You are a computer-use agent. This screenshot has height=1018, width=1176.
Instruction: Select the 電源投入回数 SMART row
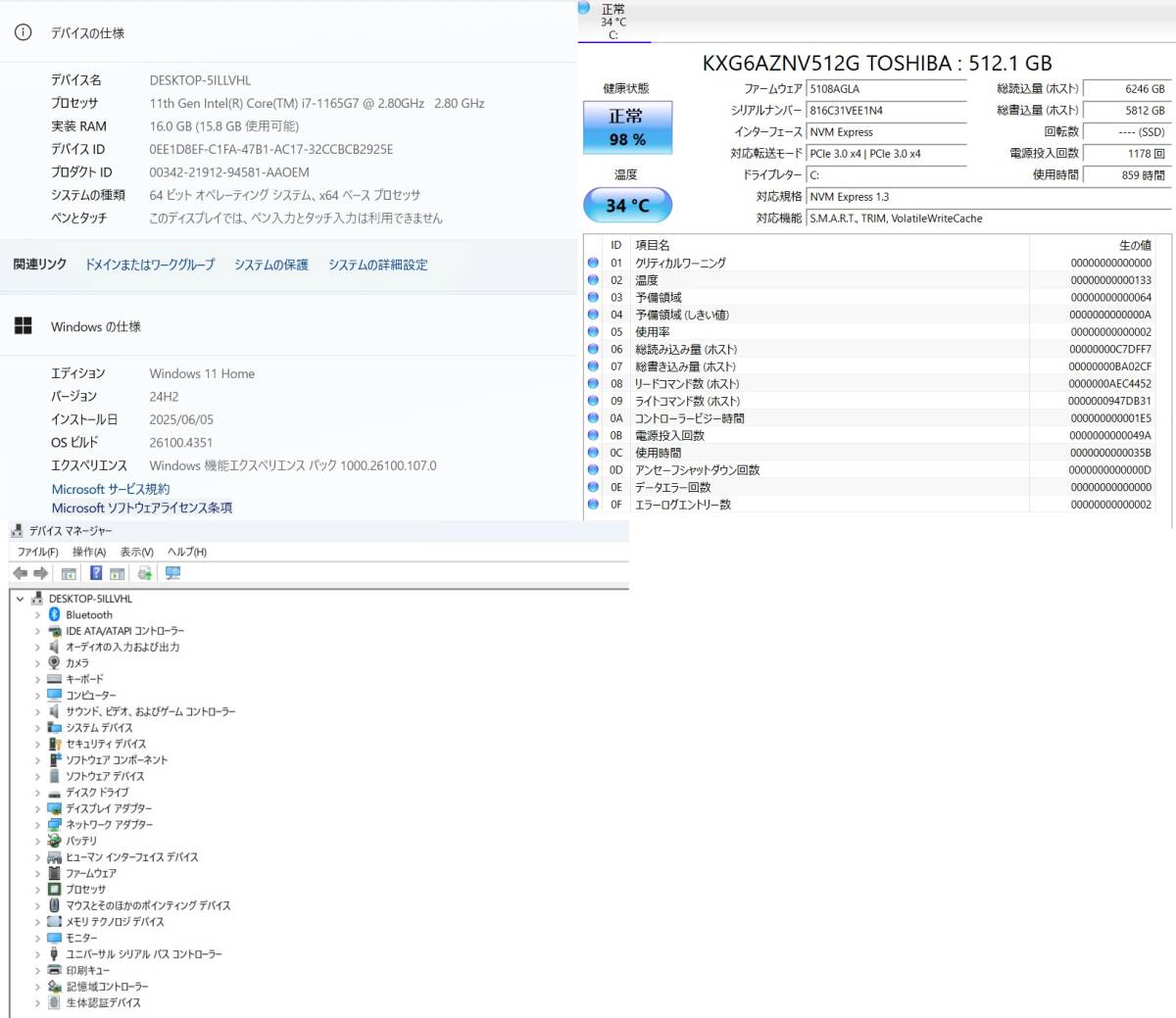[869, 435]
